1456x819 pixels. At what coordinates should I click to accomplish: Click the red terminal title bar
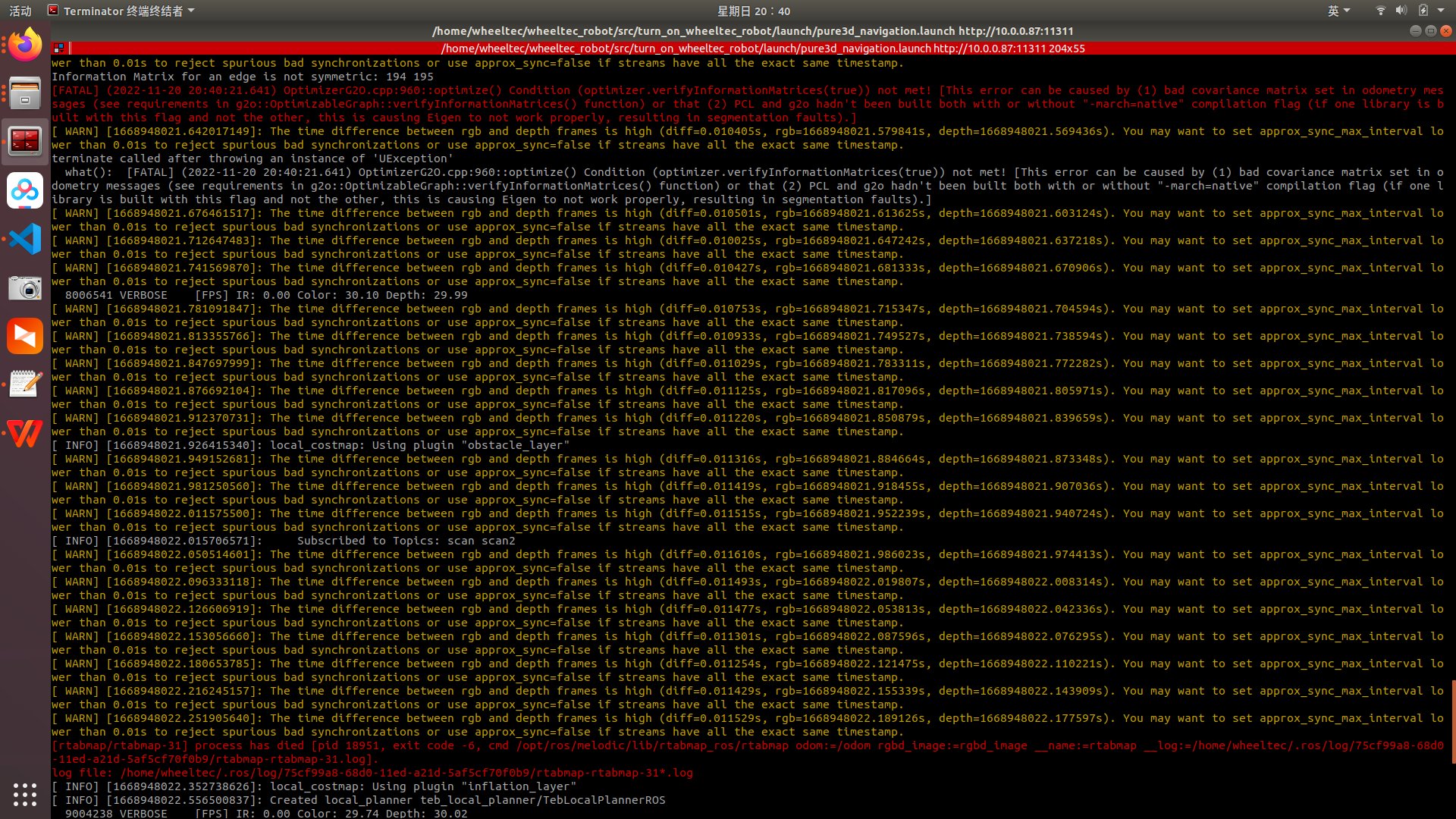758,48
